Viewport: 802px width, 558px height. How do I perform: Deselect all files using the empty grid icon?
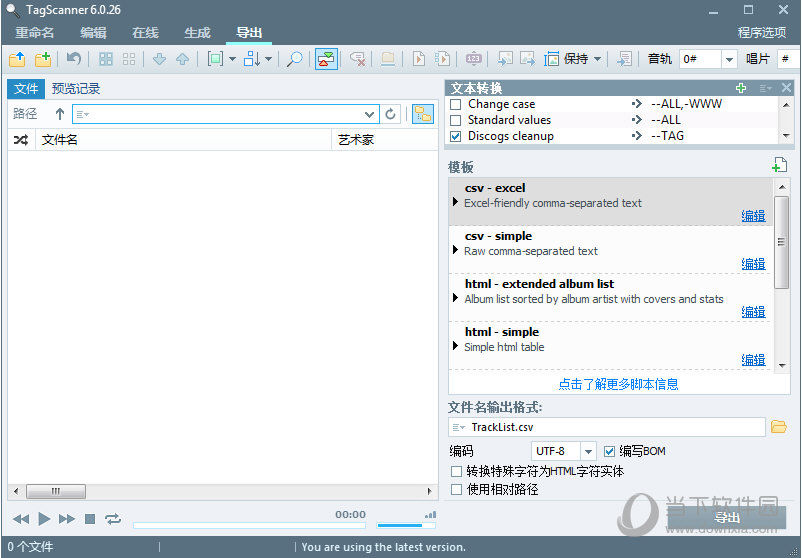(x=129, y=59)
